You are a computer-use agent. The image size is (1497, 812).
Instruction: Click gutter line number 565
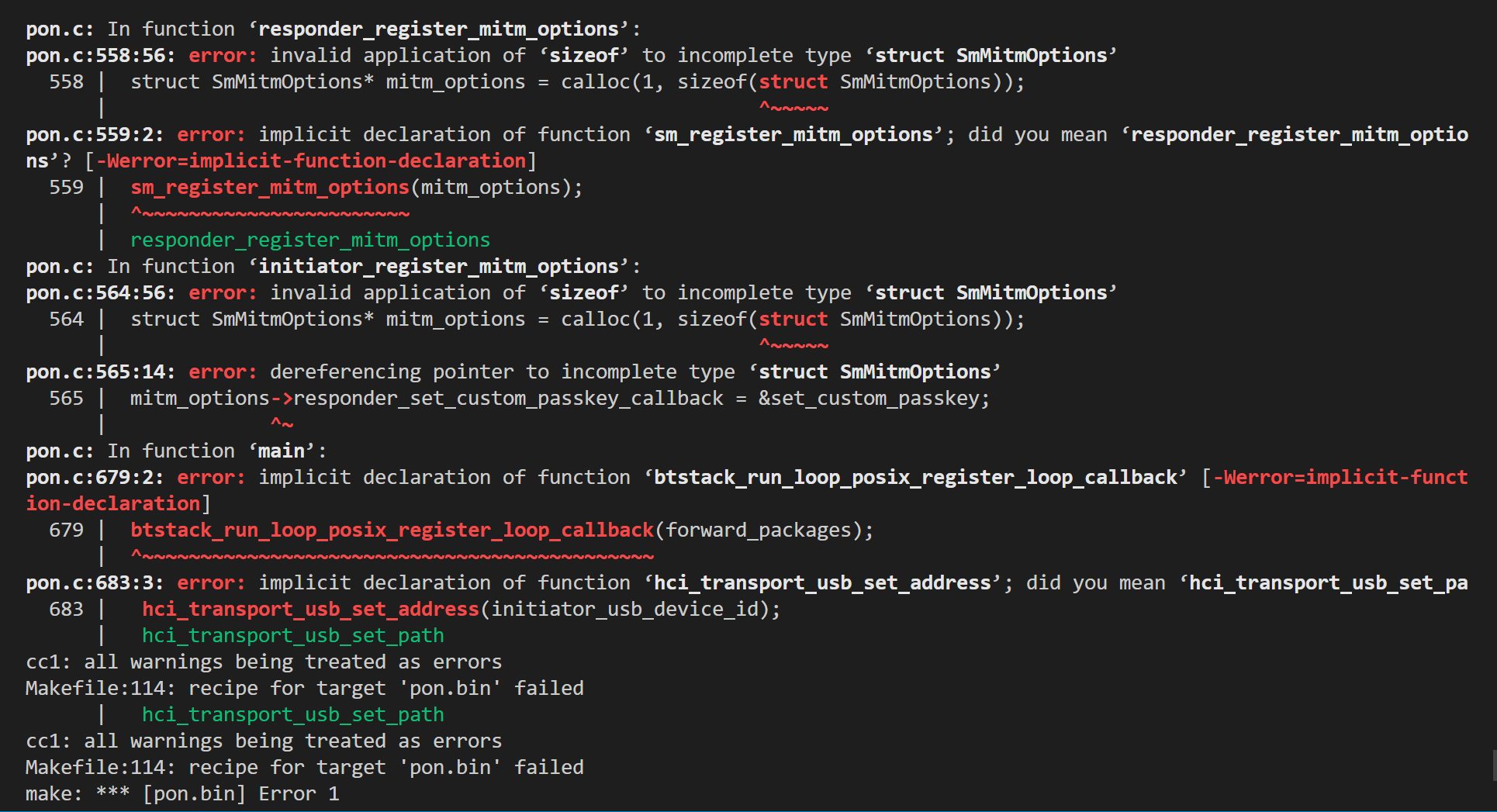tap(66, 399)
